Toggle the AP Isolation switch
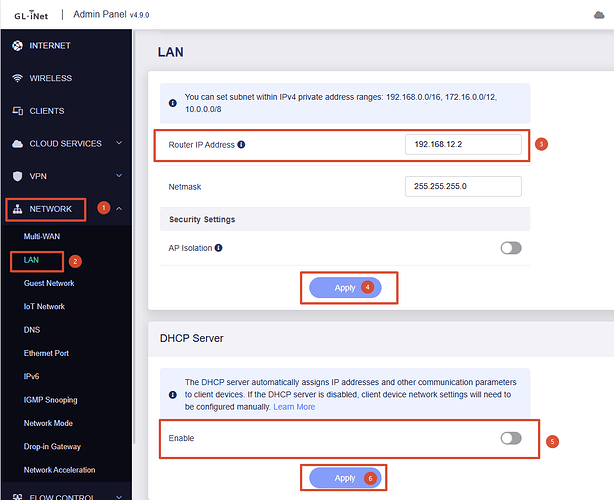The height and width of the screenshot is (500, 614). (x=511, y=248)
